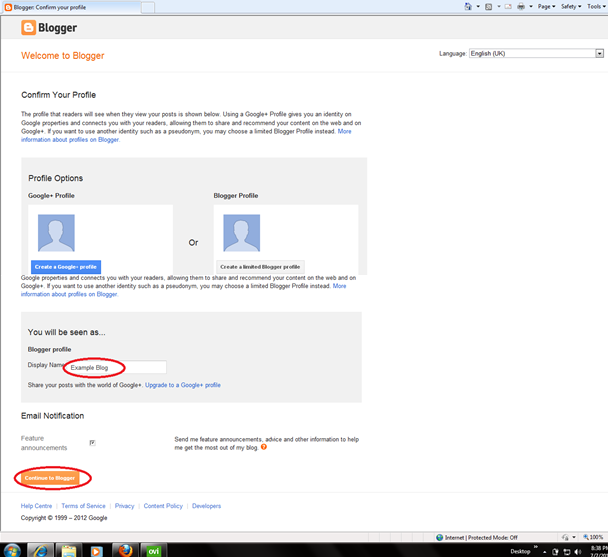Toggle the Feature announcements checkbox

click(92, 443)
